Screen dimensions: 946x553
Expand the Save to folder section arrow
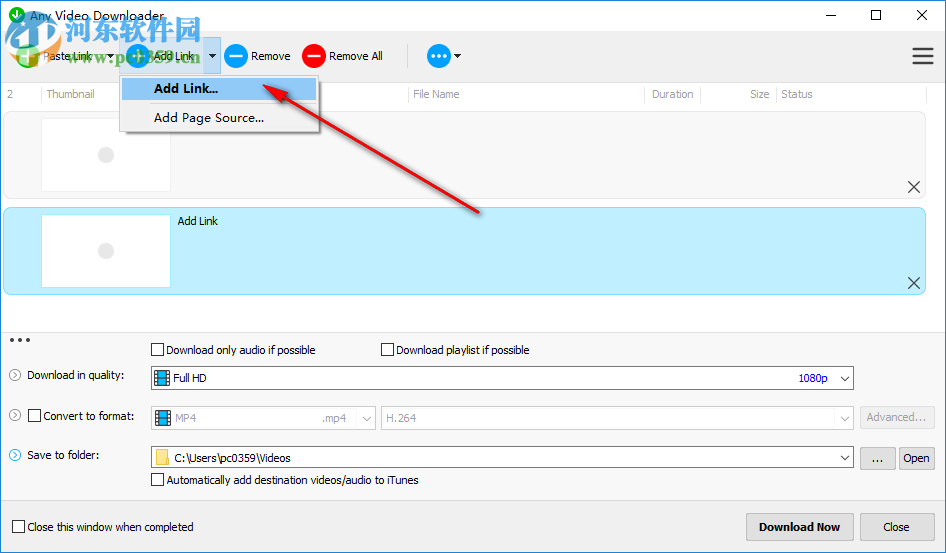(15, 455)
